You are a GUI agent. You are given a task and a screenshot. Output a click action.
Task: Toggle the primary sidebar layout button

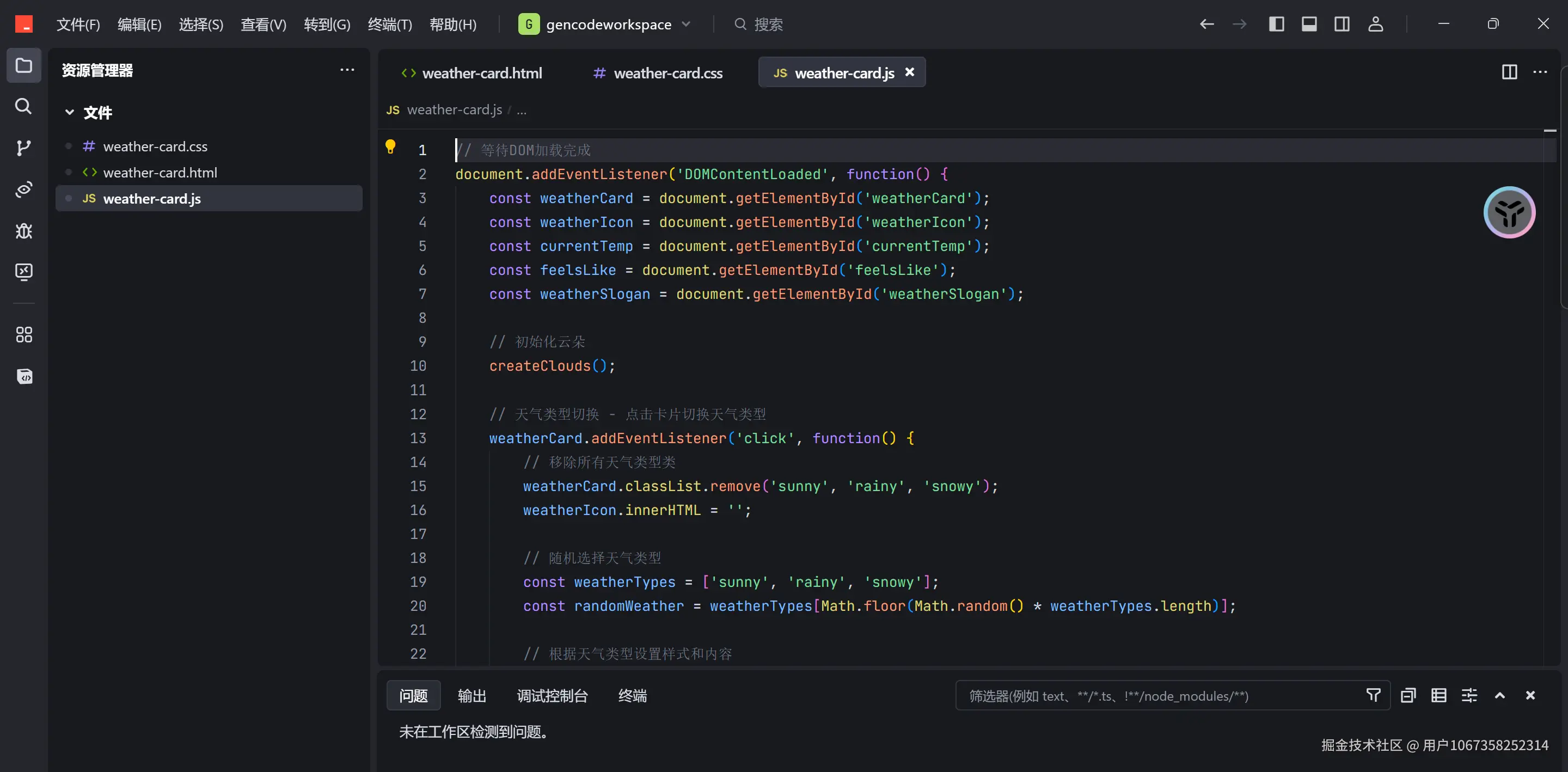click(1276, 24)
